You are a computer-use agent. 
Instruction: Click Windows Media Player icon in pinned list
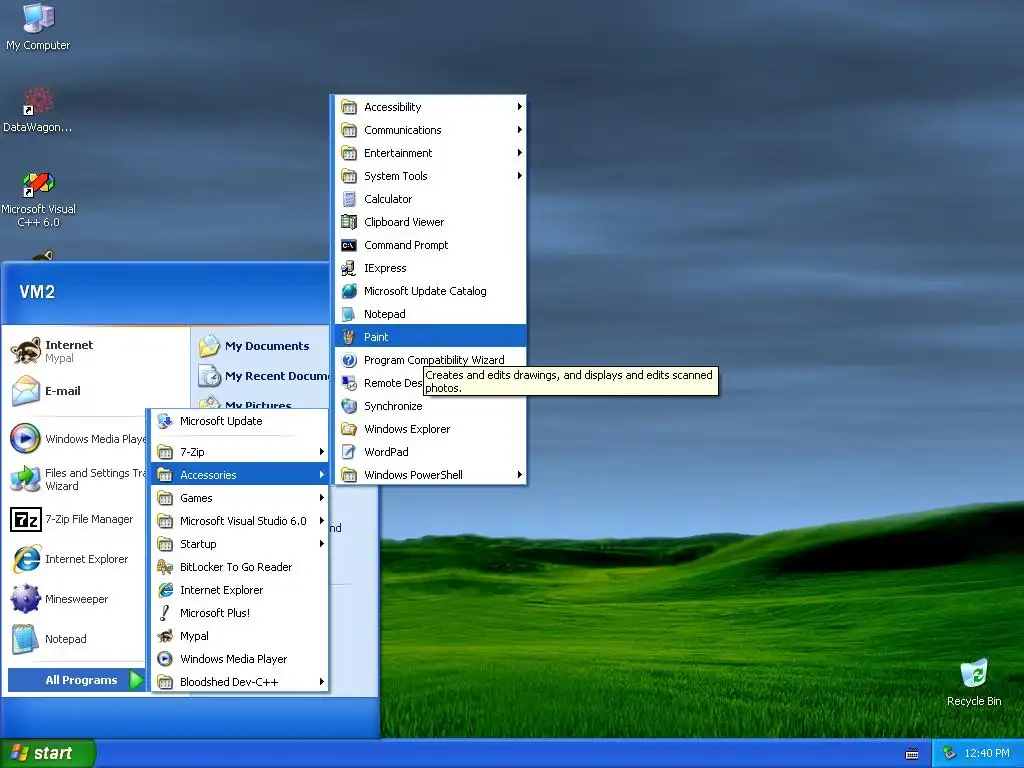coord(25,438)
